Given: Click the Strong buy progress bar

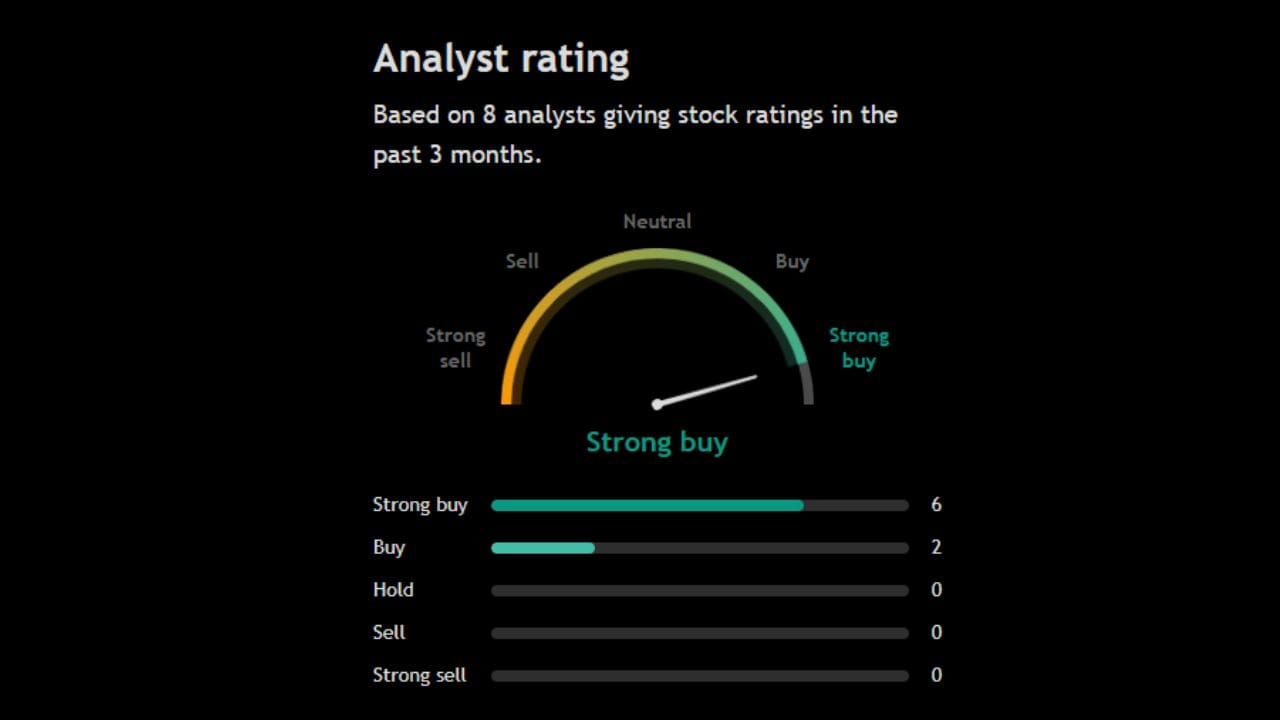Looking at the screenshot, I should coord(699,505).
